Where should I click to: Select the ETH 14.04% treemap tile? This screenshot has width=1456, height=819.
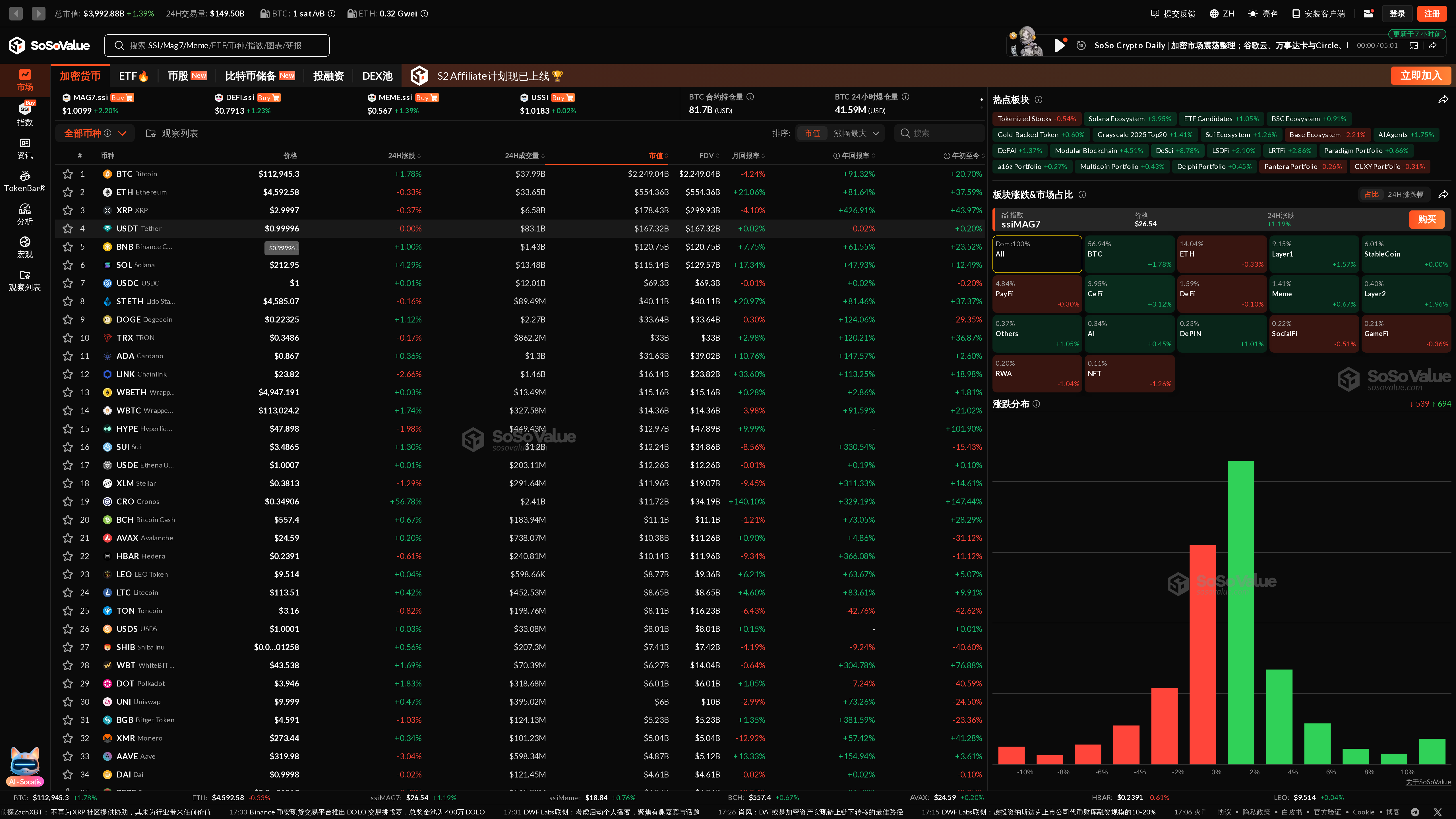1221,254
